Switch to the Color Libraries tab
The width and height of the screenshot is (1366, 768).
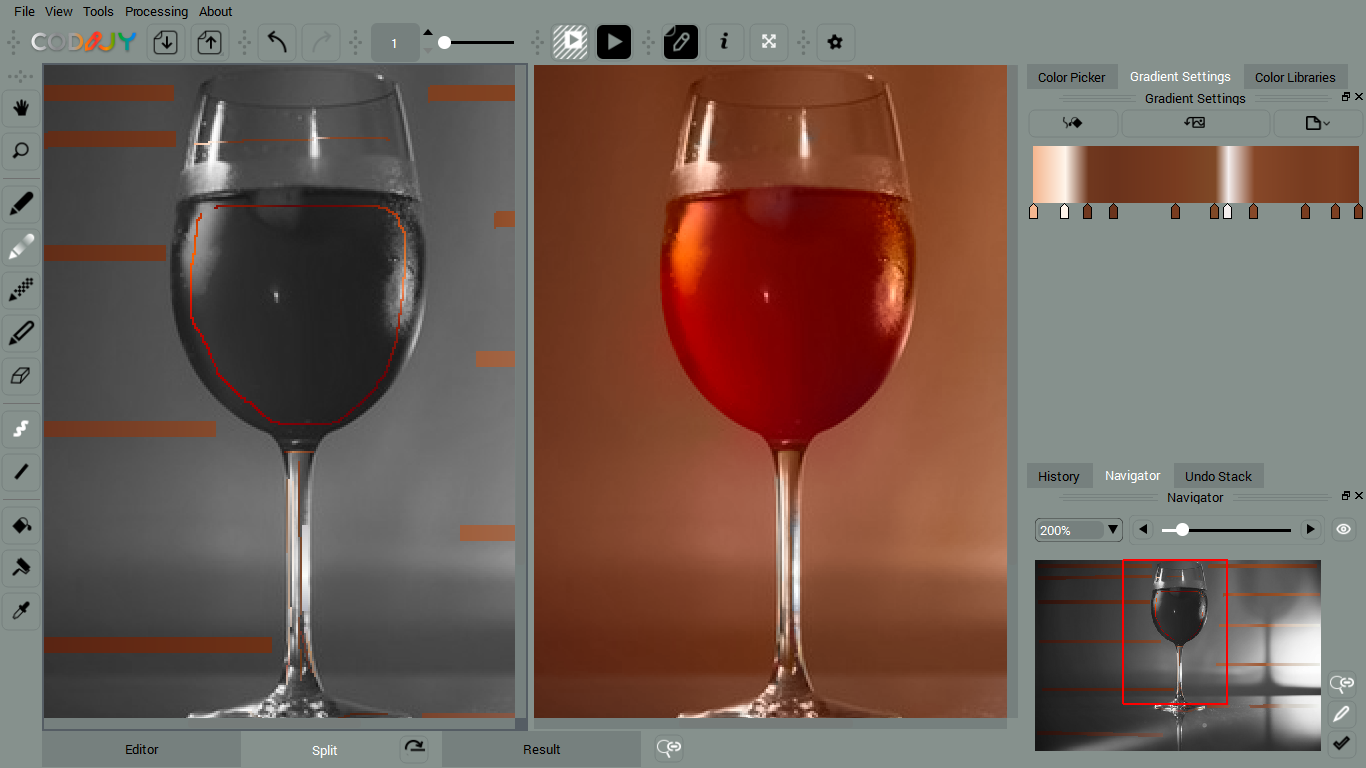(1295, 77)
